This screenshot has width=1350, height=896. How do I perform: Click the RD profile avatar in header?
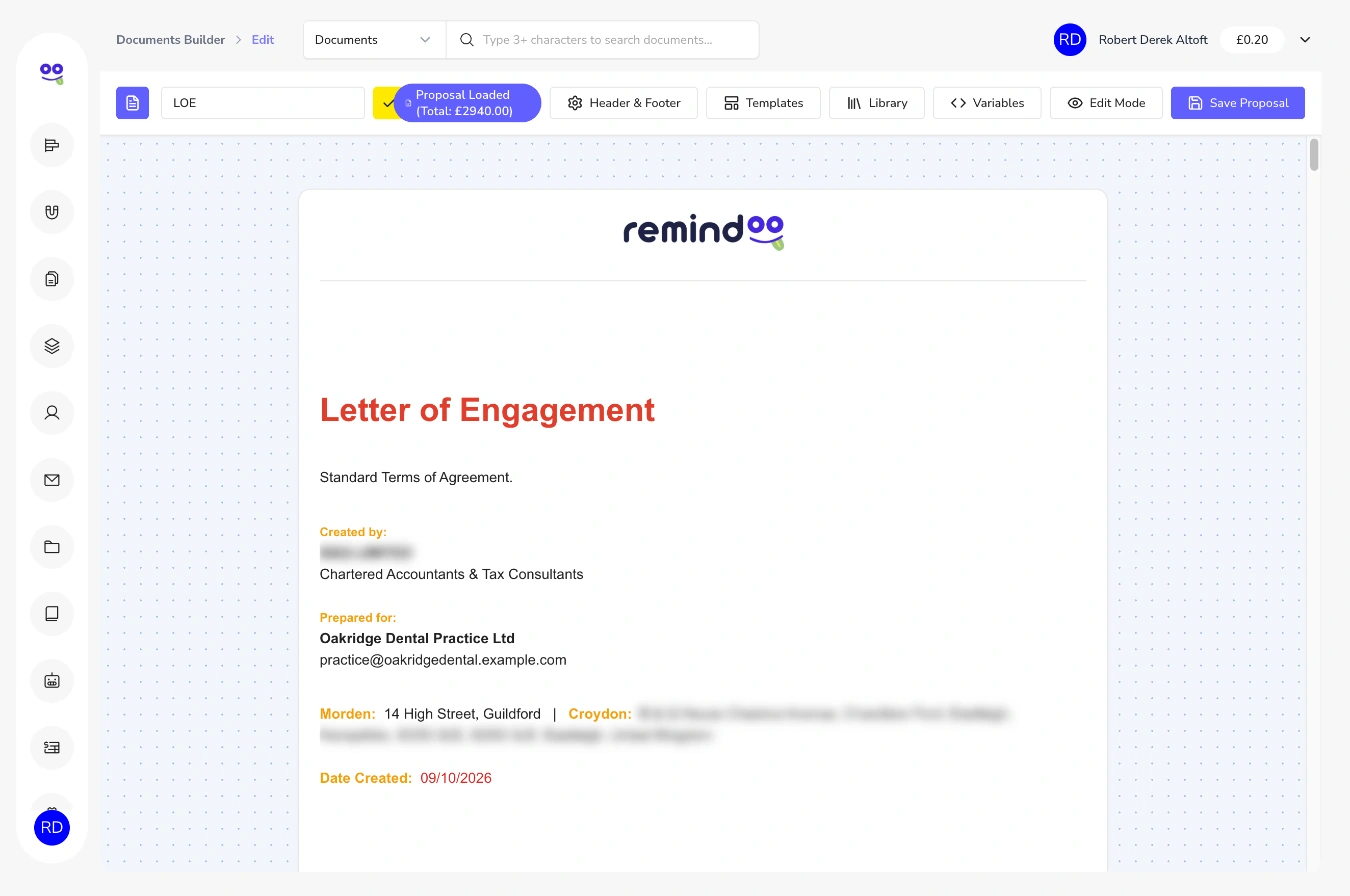click(x=1070, y=40)
